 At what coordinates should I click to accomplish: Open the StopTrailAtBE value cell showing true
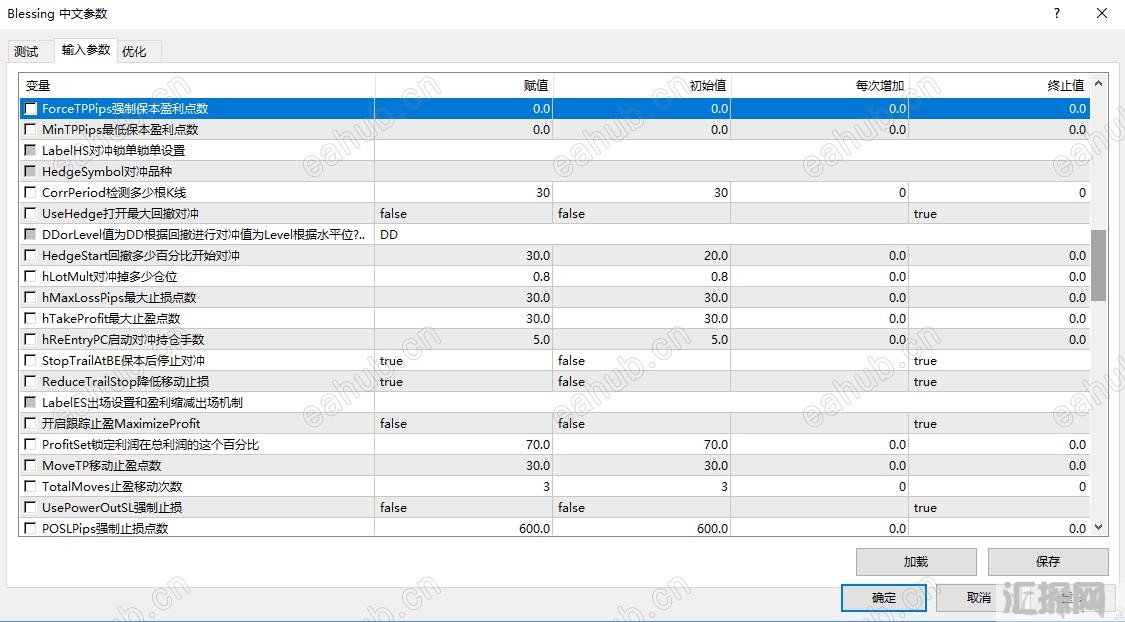coord(463,361)
